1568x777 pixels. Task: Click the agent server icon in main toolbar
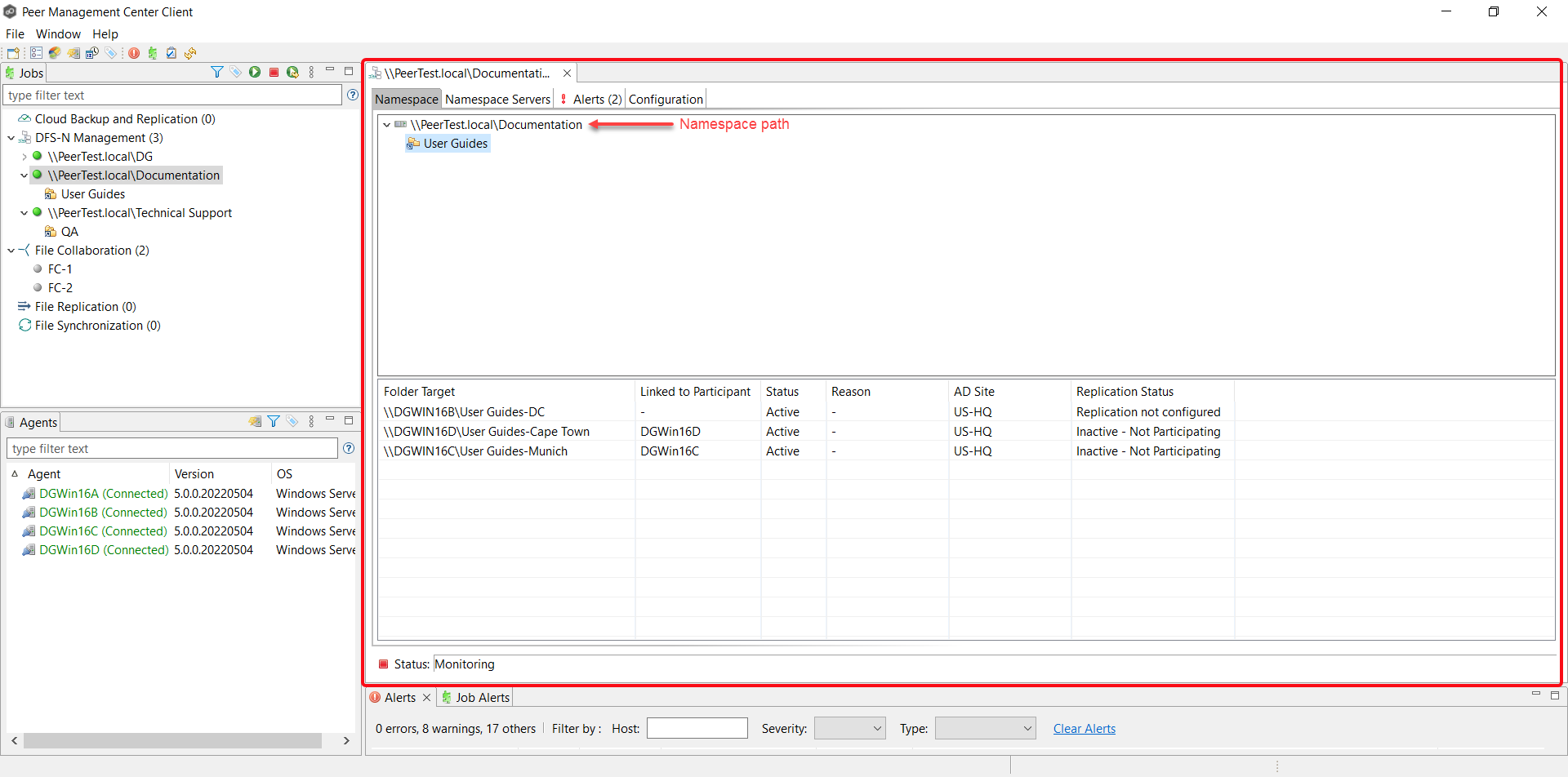tap(73, 53)
